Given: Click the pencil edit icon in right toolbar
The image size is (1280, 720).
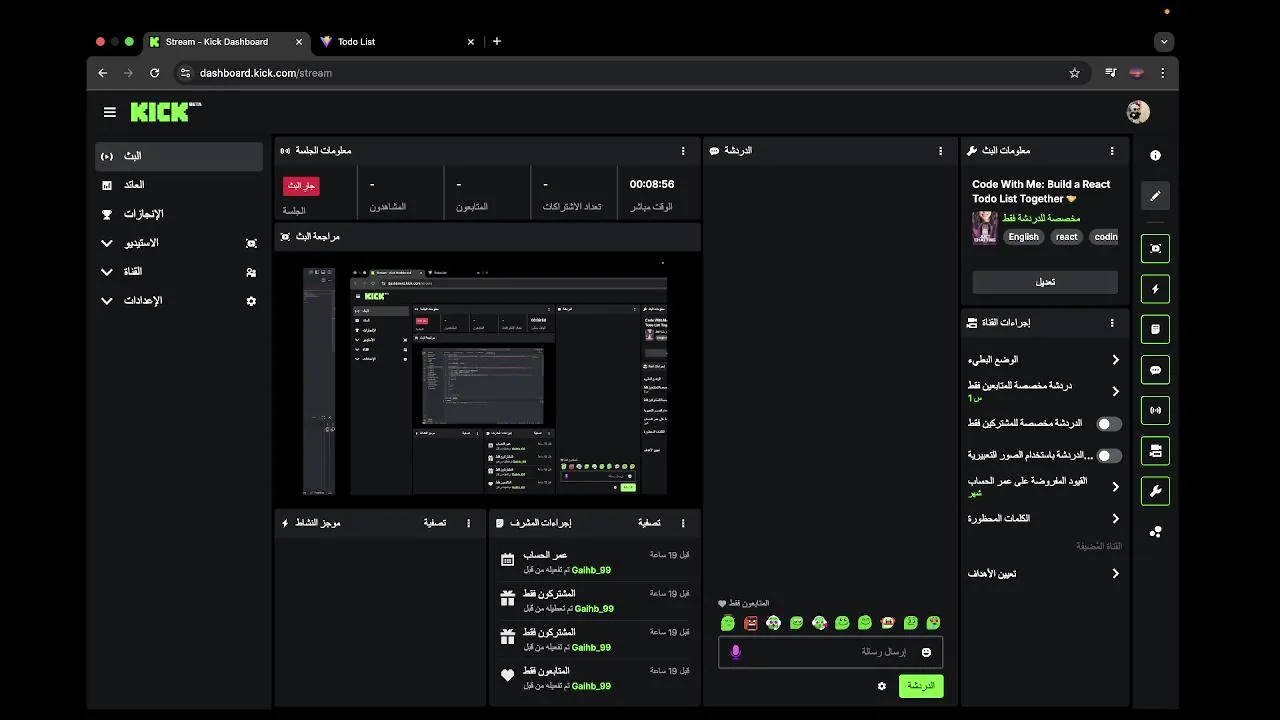Looking at the screenshot, I should click(x=1155, y=196).
